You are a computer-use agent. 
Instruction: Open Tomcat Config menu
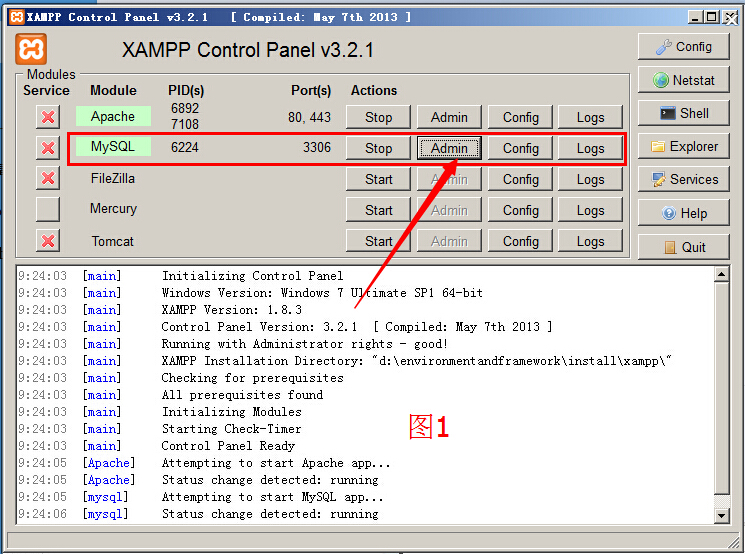pos(520,241)
